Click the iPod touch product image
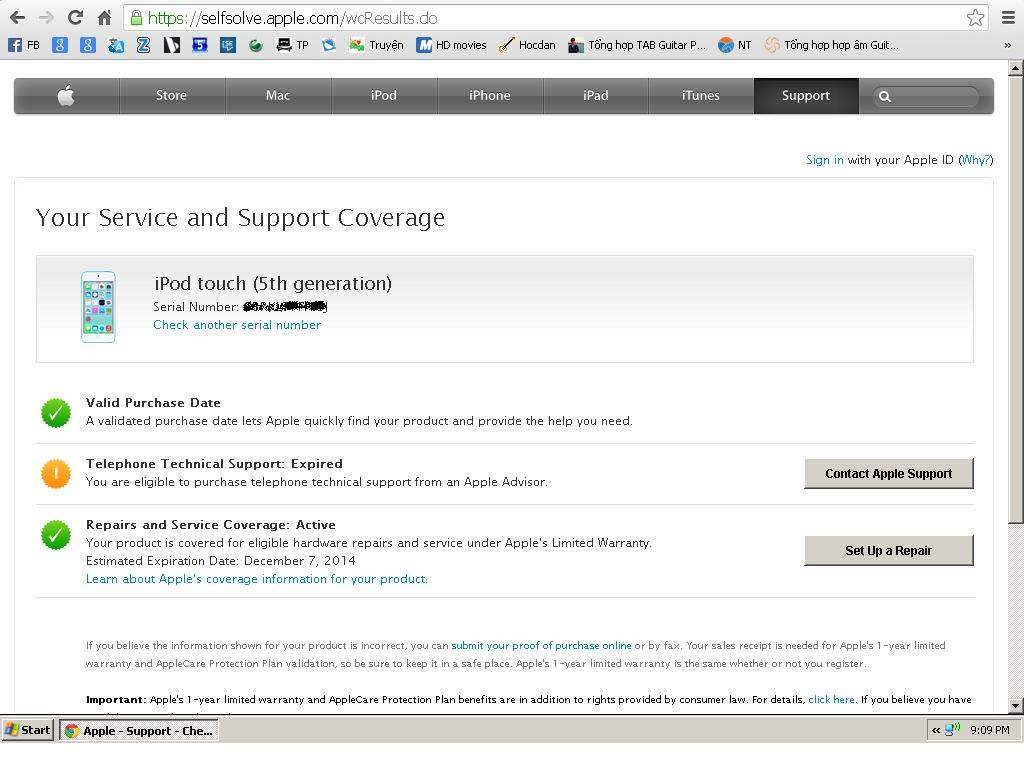Screen dimensions: 1024x768 pos(98,307)
